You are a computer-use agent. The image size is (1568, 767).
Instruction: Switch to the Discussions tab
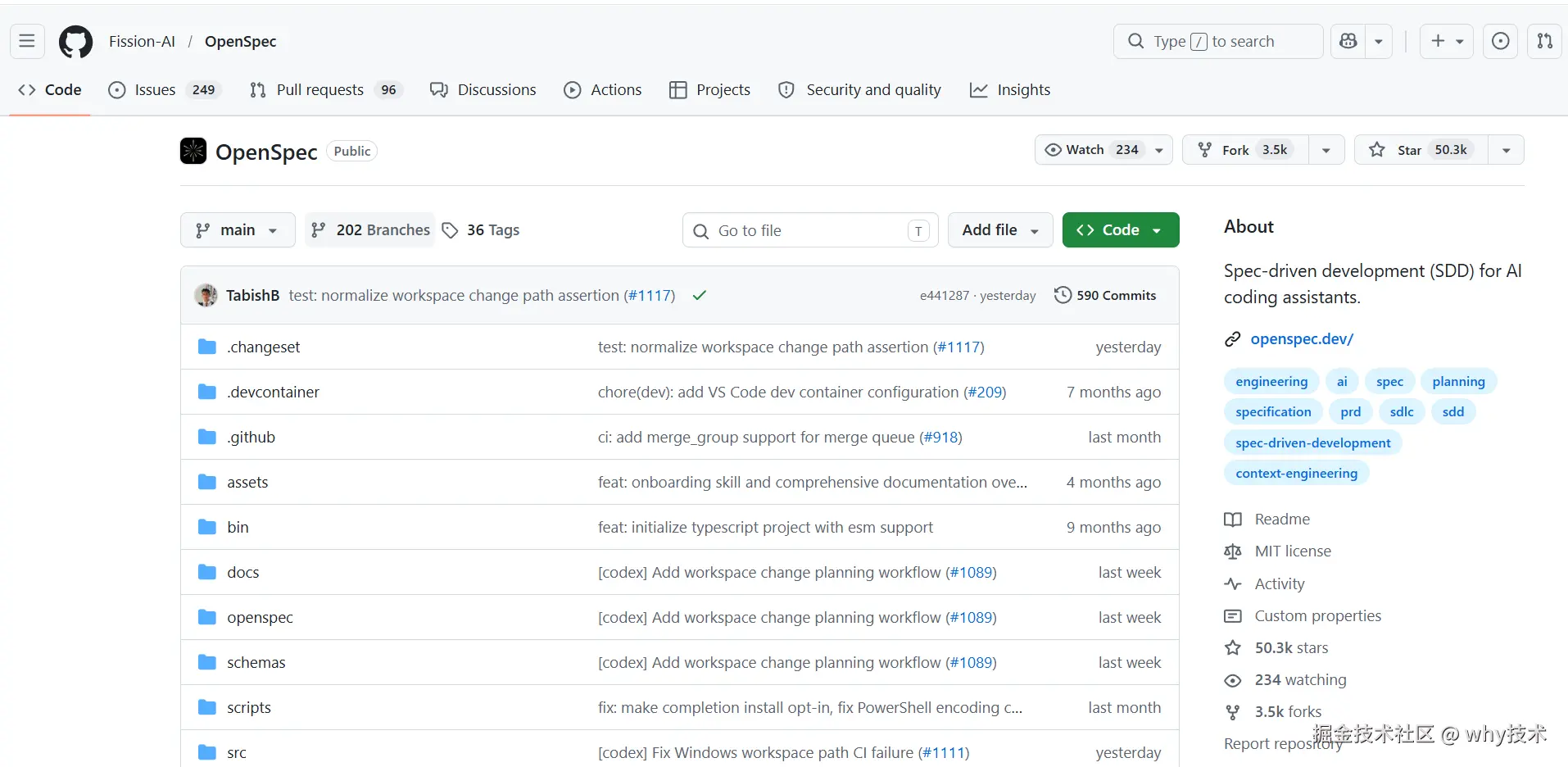point(483,89)
